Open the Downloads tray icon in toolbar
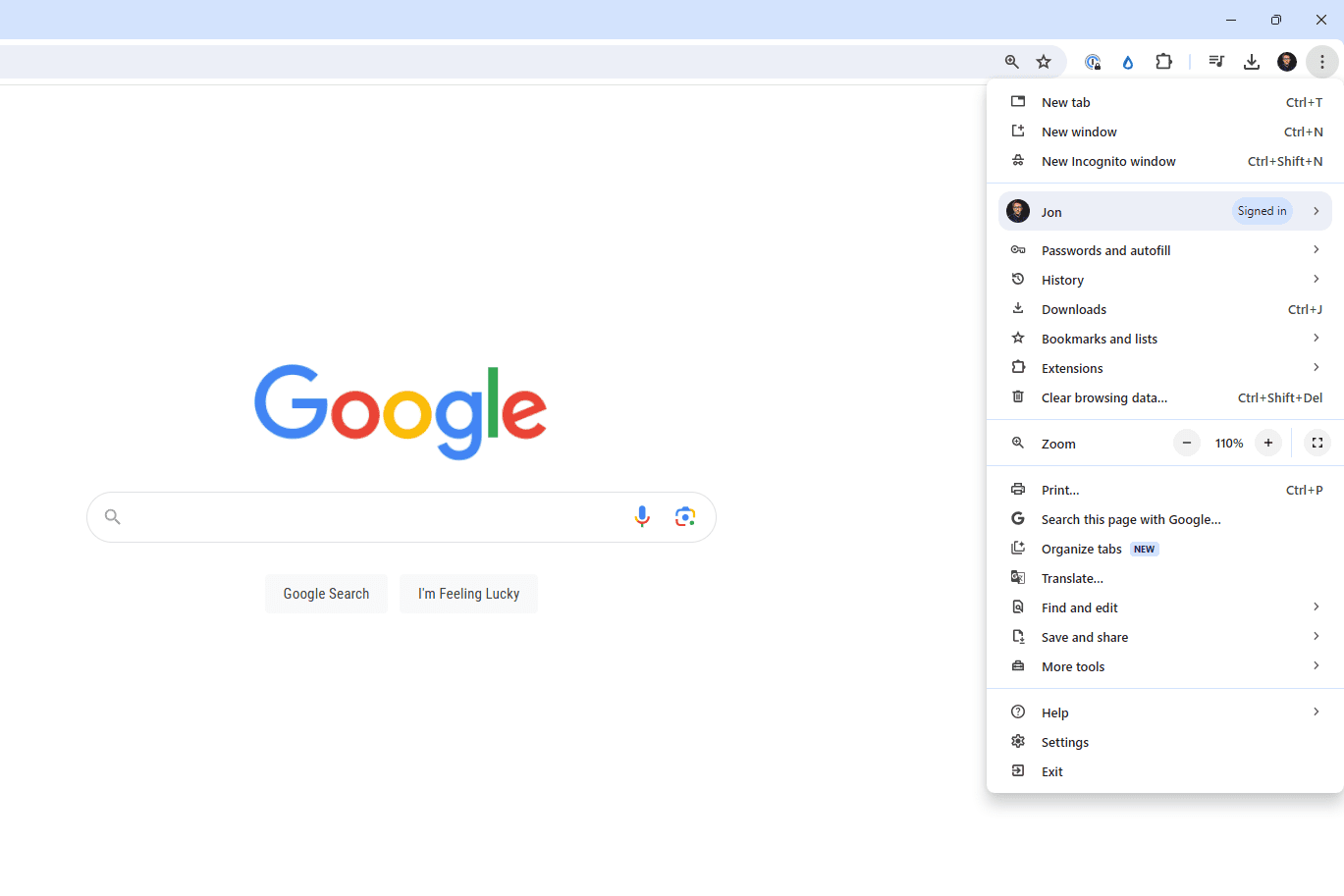This screenshot has width=1344, height=896. coord(1251,62)
